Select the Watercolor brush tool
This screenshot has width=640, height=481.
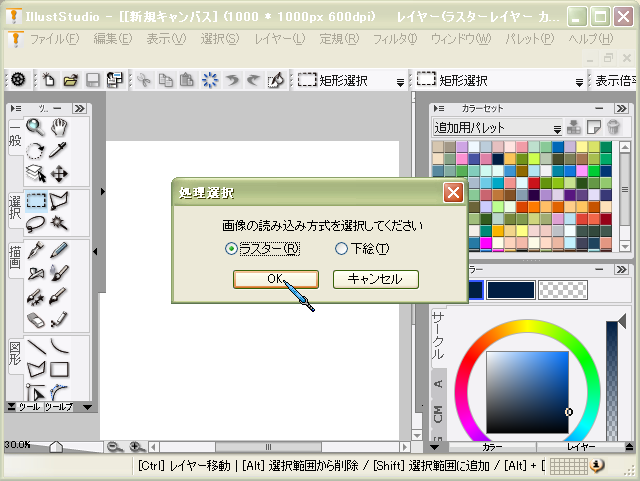(59, 273)
